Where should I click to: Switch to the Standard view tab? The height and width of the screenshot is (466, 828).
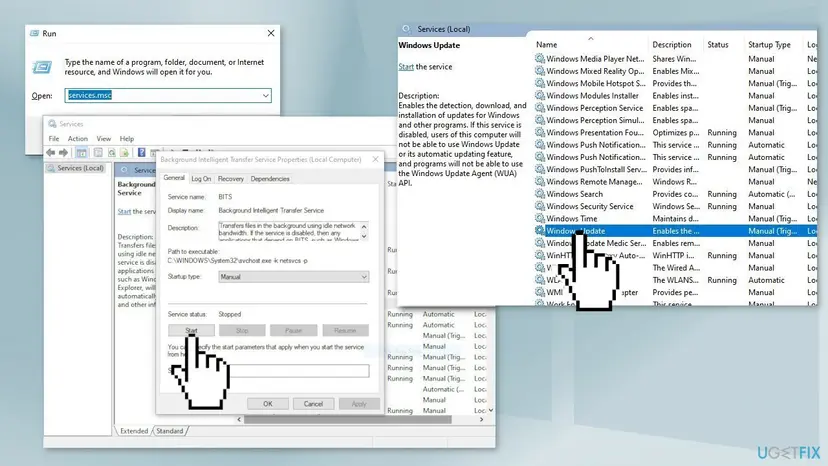tap(170, 431)
